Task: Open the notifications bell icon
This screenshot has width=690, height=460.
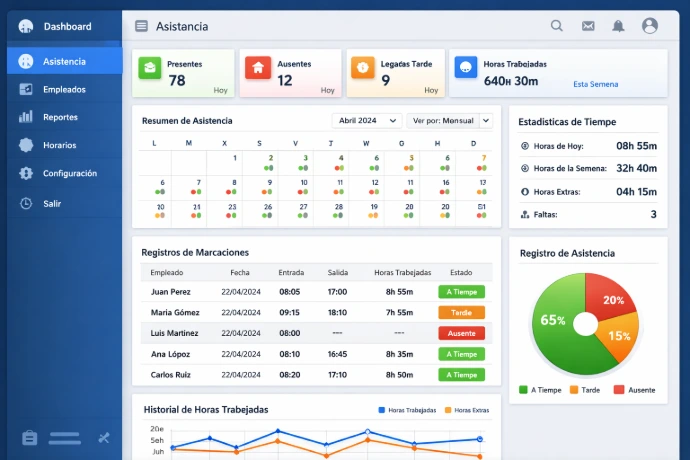Action: pyautogui.click(x=618, y=26)
